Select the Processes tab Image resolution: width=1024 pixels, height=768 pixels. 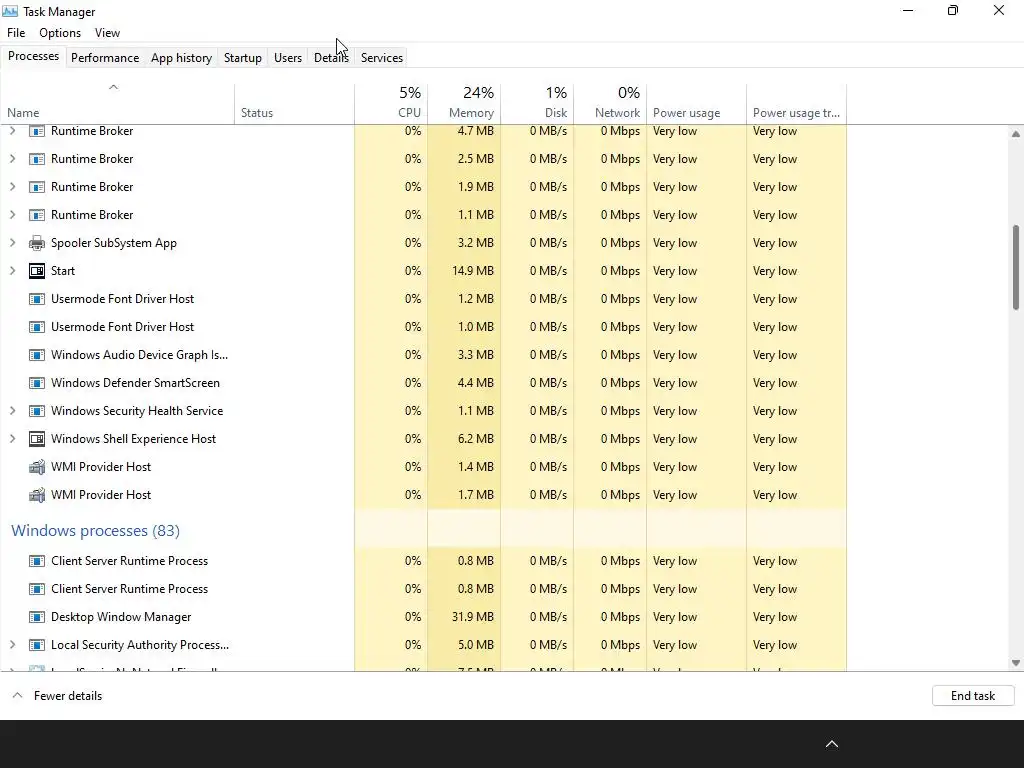33,56
